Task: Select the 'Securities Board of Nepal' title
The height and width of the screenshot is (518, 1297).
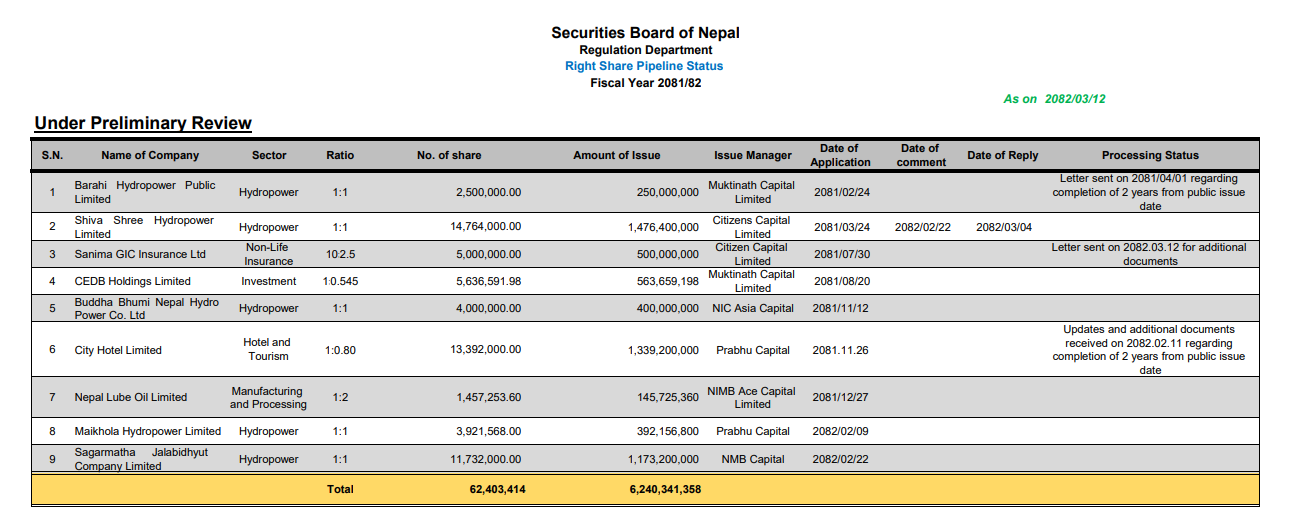Action: pyautogui.click(x=645, y=33)
